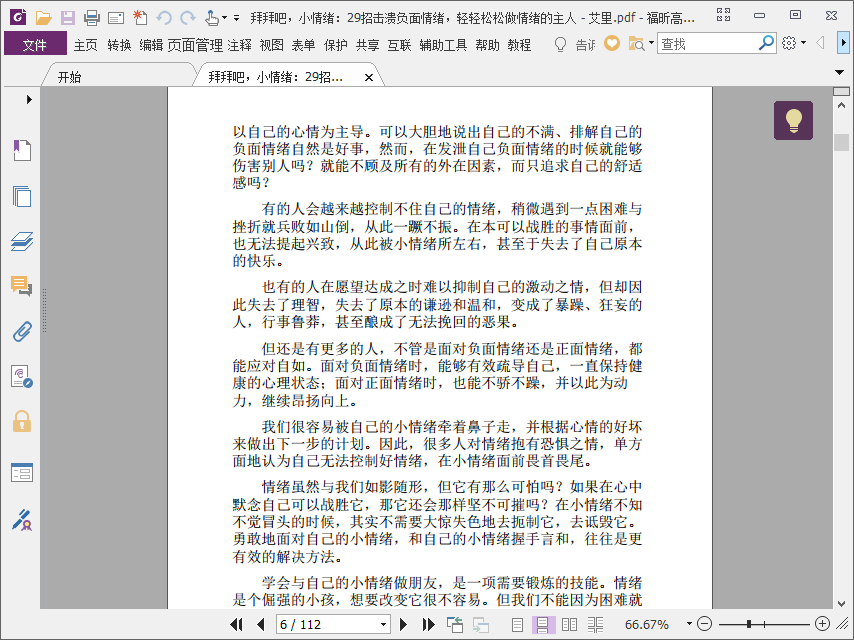Open the 页面管理 ribbon tab
This screenshot has width=854, height=640.
(x=195, y=45)
